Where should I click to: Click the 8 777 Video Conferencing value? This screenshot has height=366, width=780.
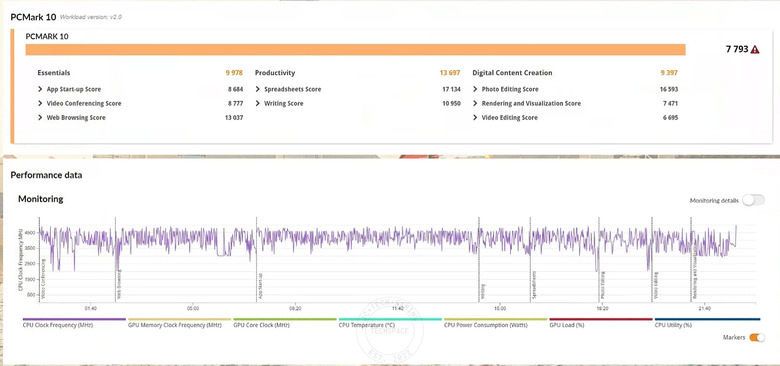pos(235,103)
